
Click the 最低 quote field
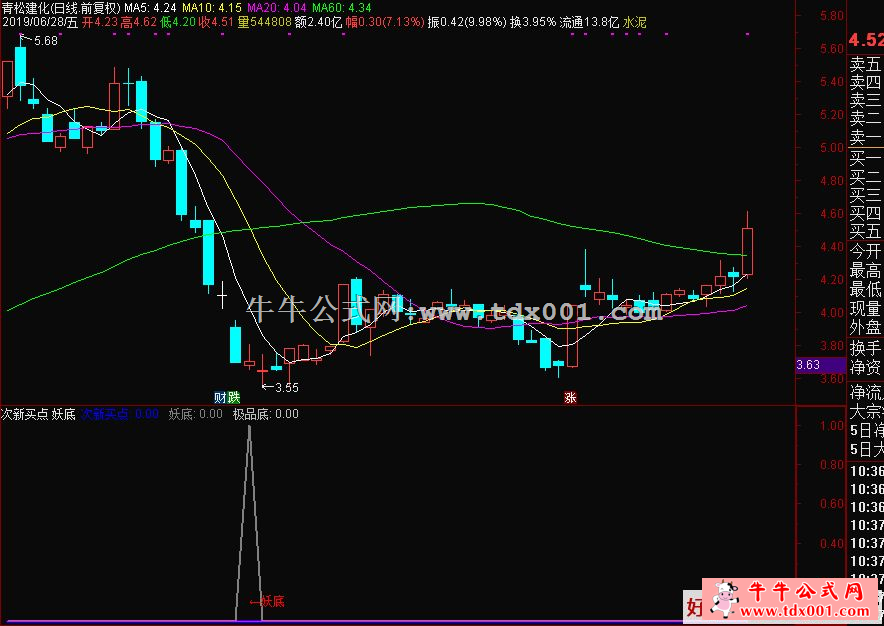[x=866, y=290]
